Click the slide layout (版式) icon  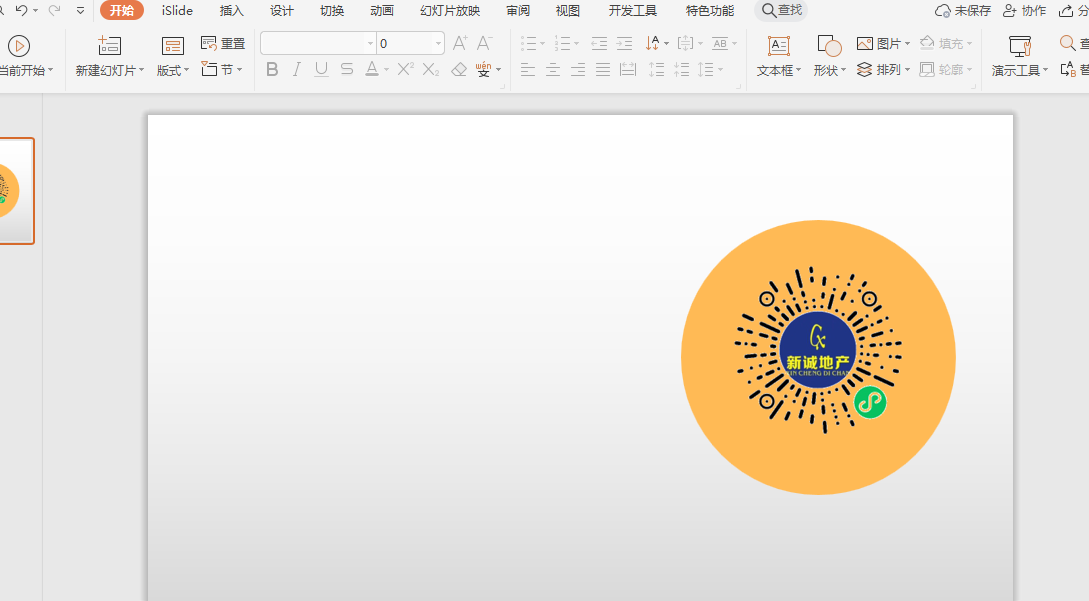pos(172,47)
